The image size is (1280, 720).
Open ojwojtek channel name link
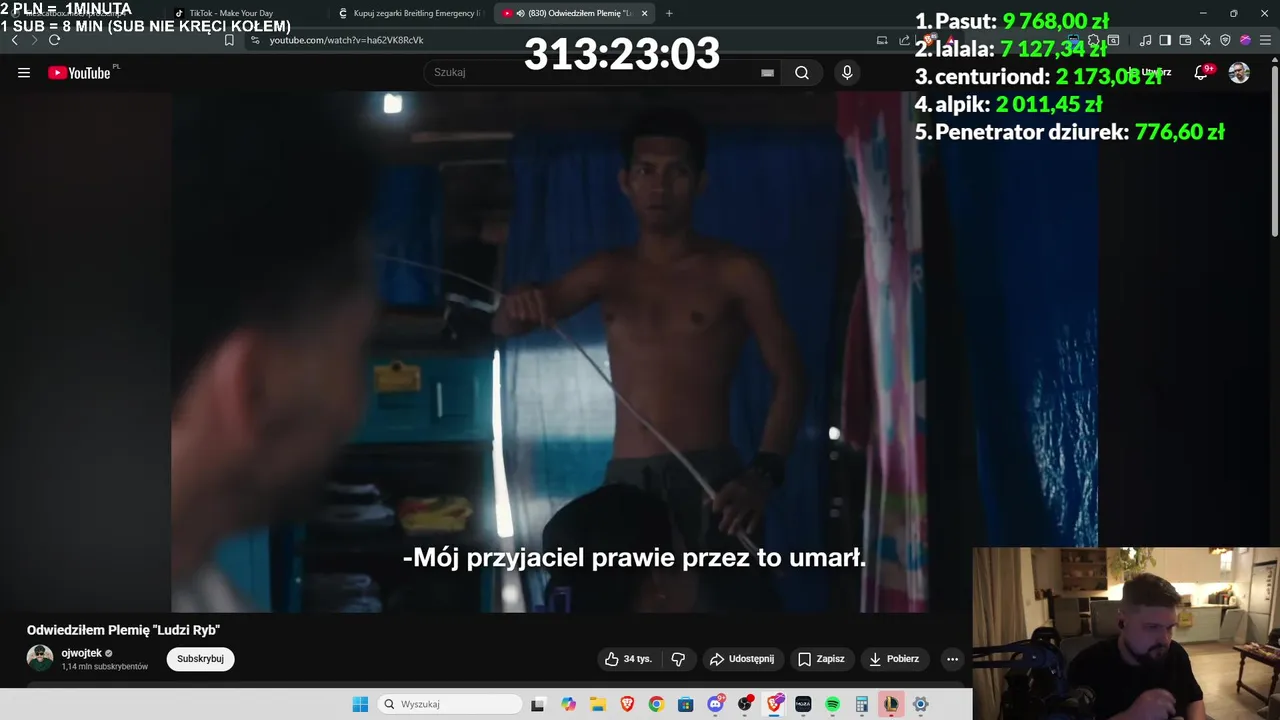click(81, 653)
